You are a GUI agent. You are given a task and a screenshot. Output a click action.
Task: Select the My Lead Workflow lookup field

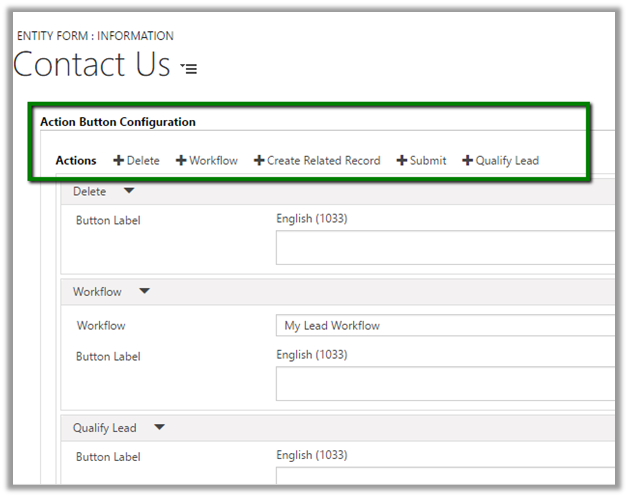coord(445,325)
